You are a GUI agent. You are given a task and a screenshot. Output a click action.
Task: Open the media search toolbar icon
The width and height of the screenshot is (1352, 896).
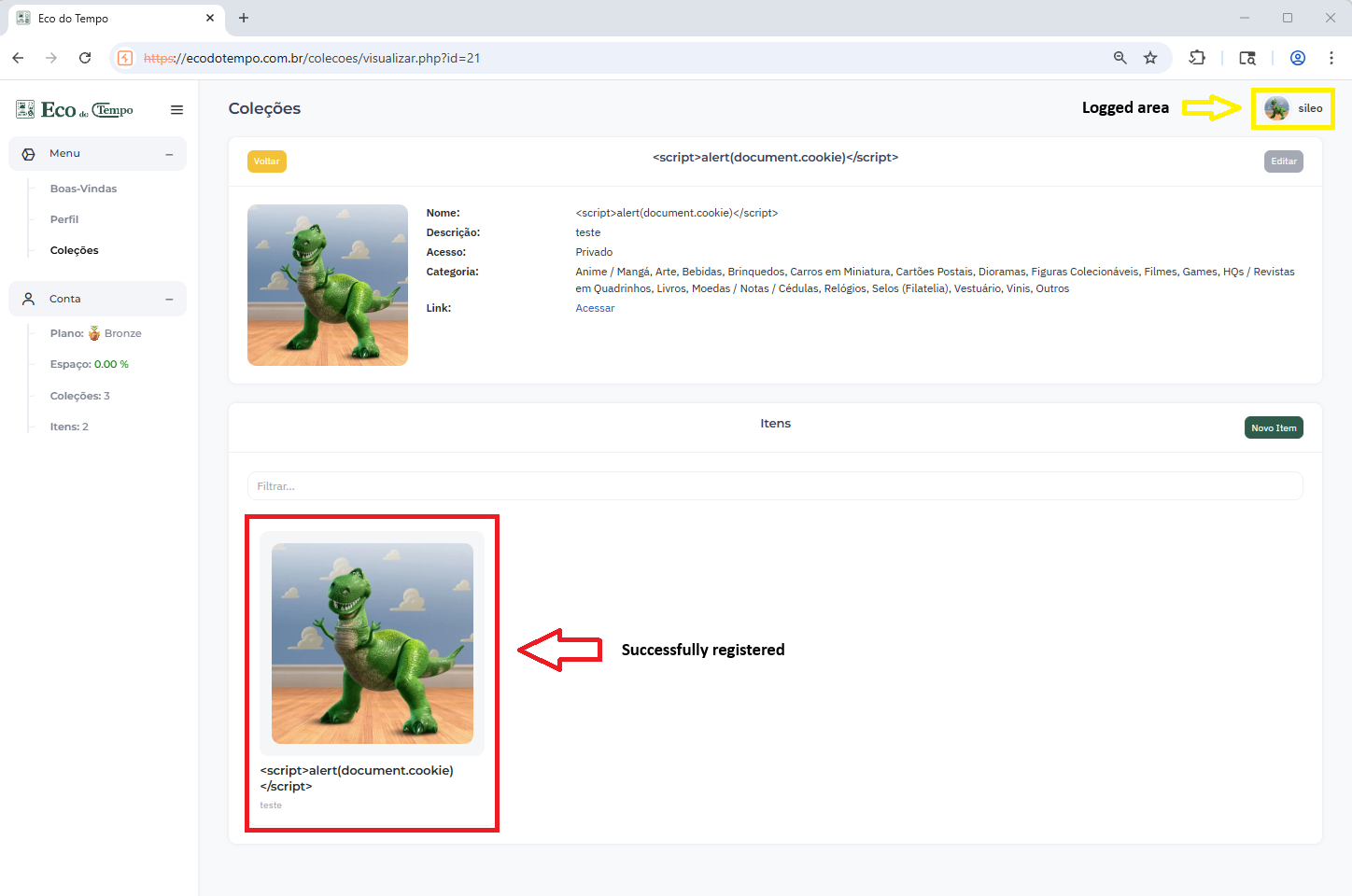point(1247,58)
